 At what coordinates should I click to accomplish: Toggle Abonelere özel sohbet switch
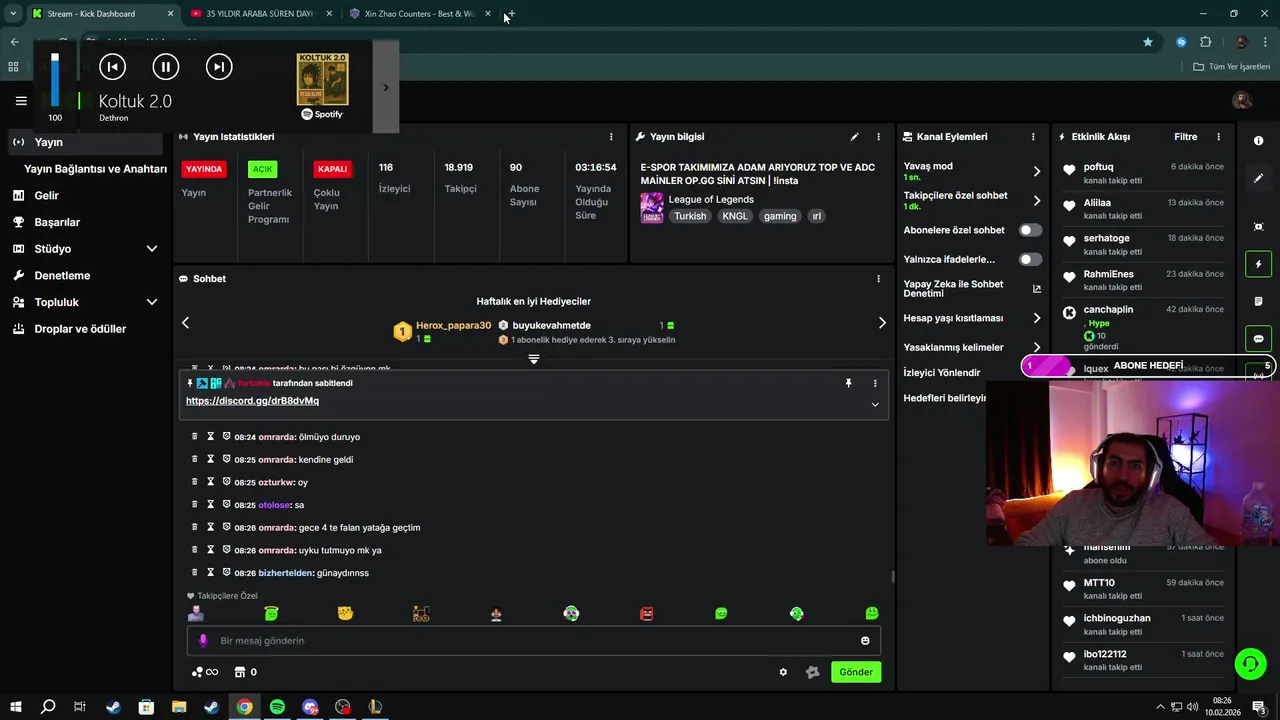1030,230
